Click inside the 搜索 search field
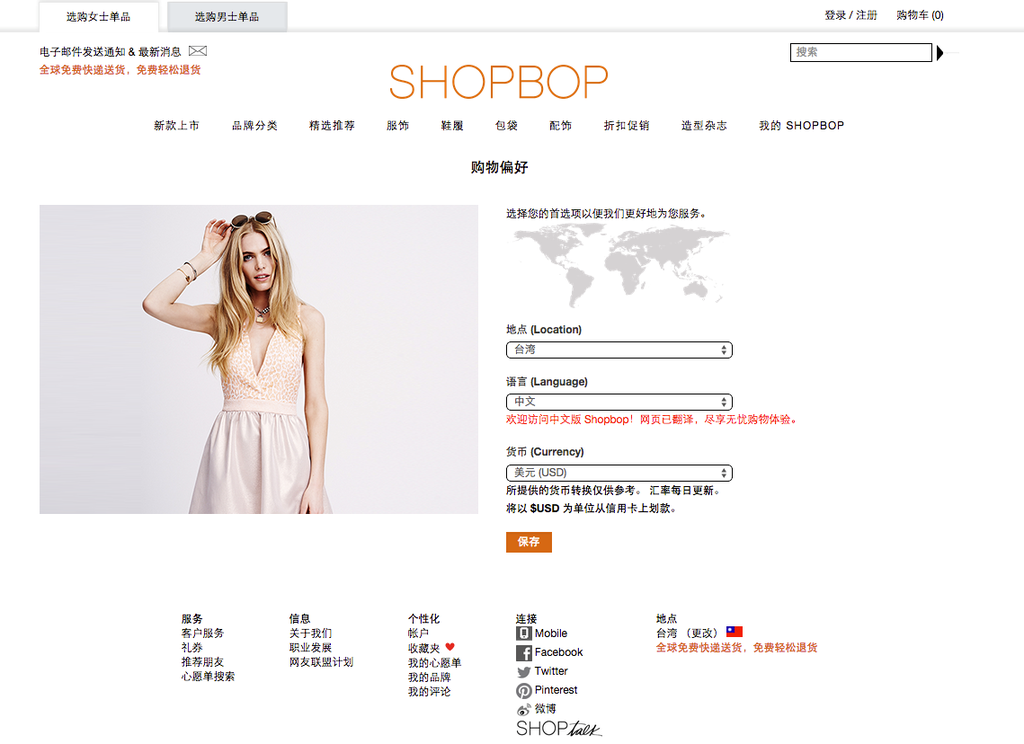The width and height of the screenshot is (1024, 744). click(x=861, y=52)
